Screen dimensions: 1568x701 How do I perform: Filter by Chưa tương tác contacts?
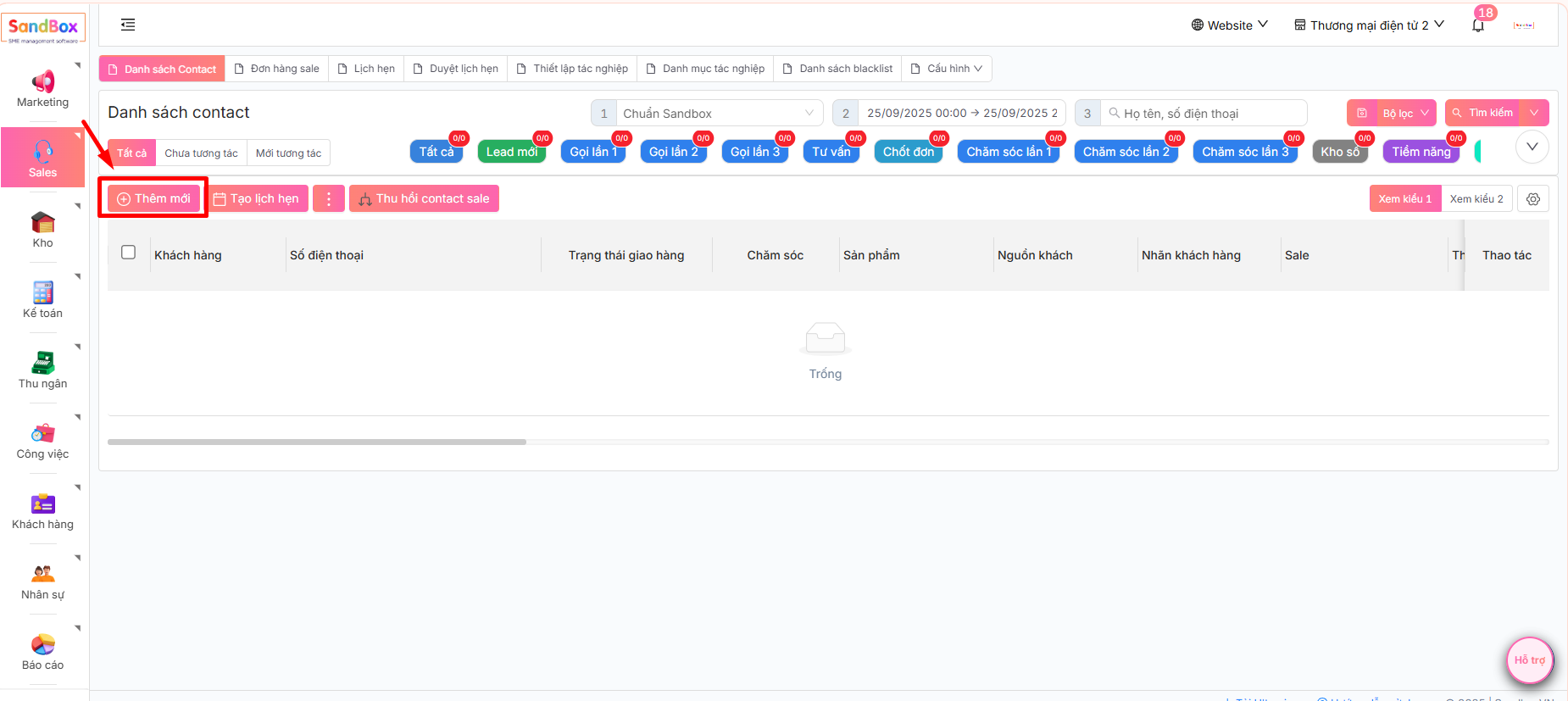click(201, 153)
